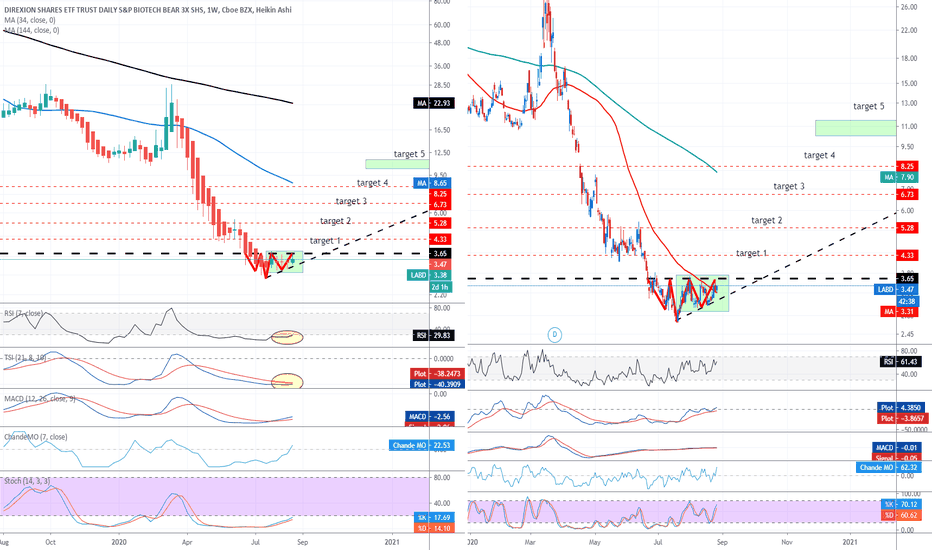Click the Plot -3.8657 value label
Viewport: 932px width, 550px height.
pyautogui.click(x=901, y=419)
